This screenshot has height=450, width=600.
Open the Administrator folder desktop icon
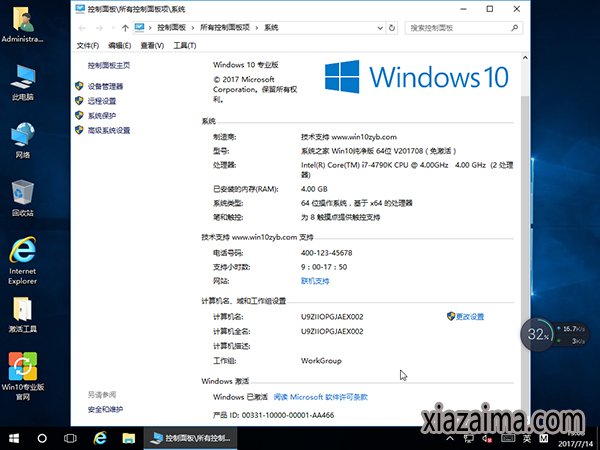coord(22,24)
